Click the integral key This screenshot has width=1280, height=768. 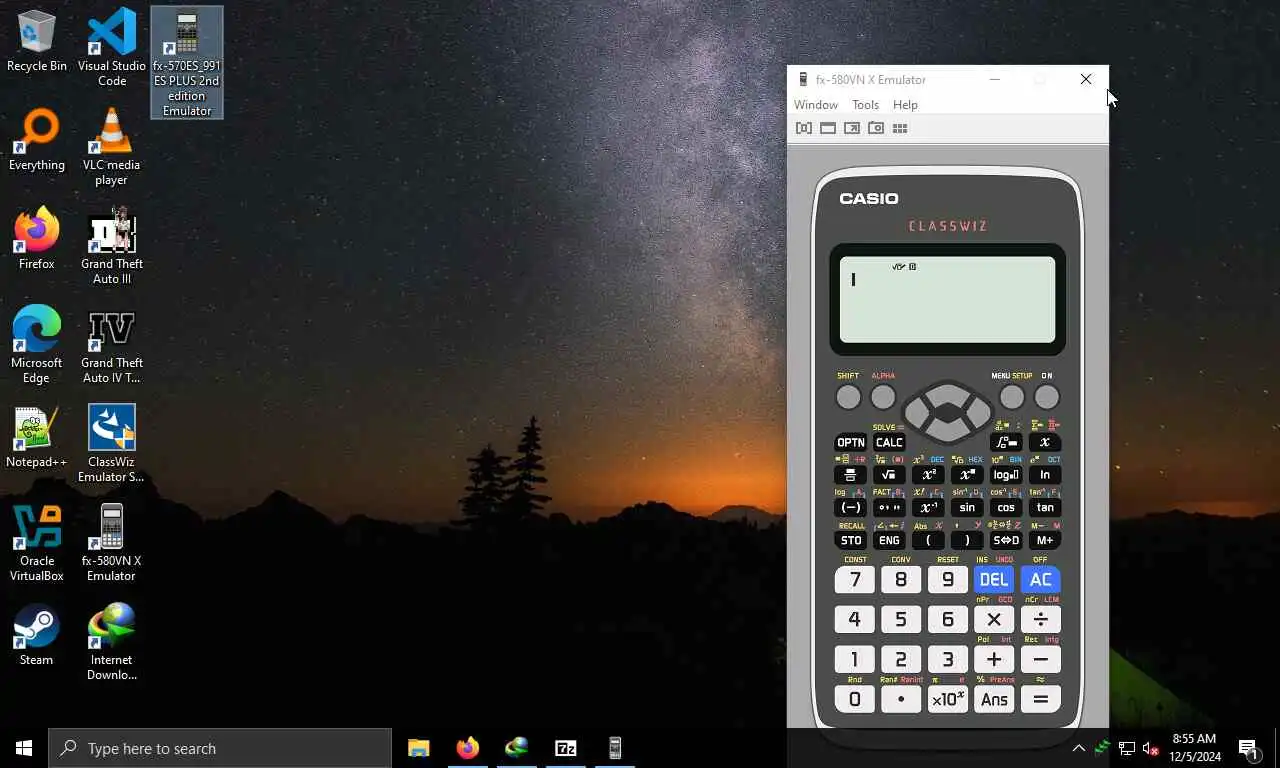[1006, 443]
